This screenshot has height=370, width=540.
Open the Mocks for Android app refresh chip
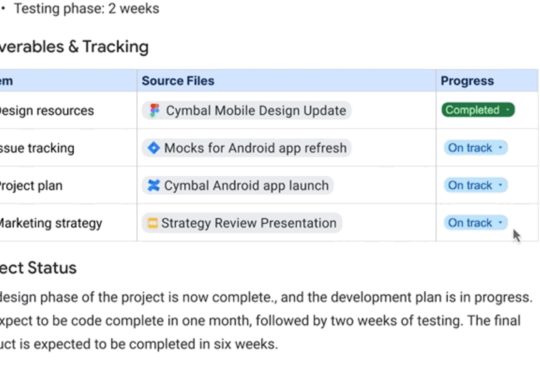(247, 148)
